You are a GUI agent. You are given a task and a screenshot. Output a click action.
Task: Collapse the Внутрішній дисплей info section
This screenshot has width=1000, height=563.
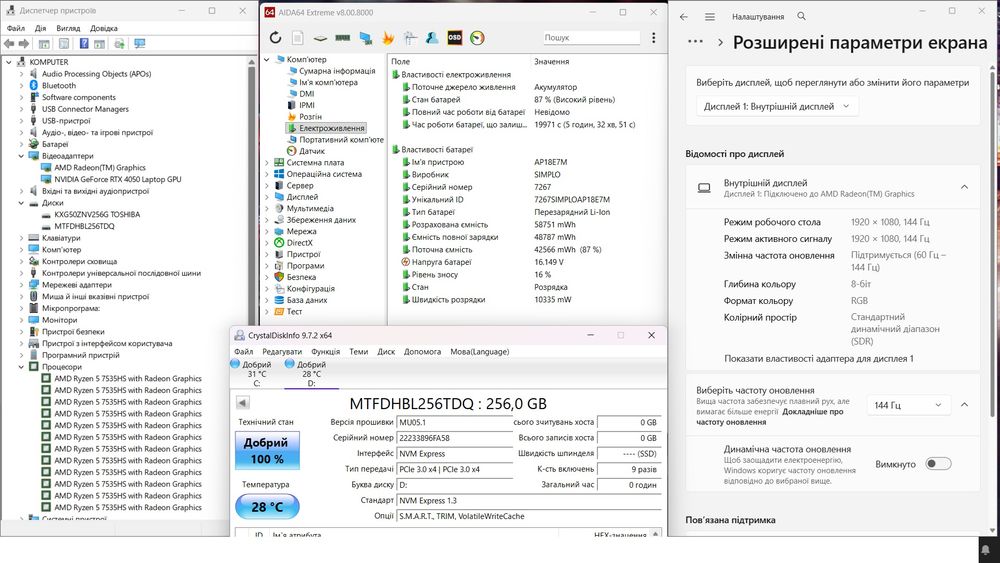(x=964, y=187)
